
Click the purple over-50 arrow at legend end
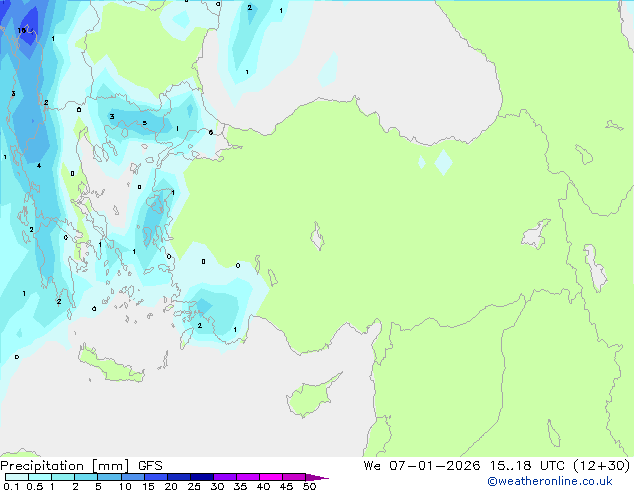(x=317, y=477)
